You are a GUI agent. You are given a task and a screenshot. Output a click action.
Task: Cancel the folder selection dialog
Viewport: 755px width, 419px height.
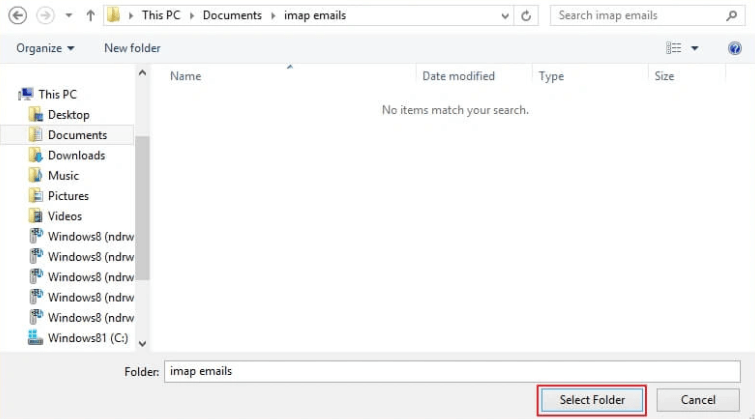click(698, 400)
